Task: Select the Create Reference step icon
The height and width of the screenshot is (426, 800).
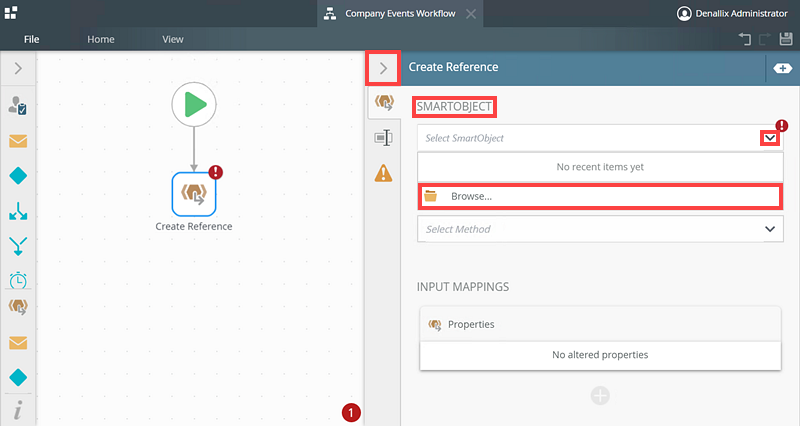Action: [x=194, y=194]
